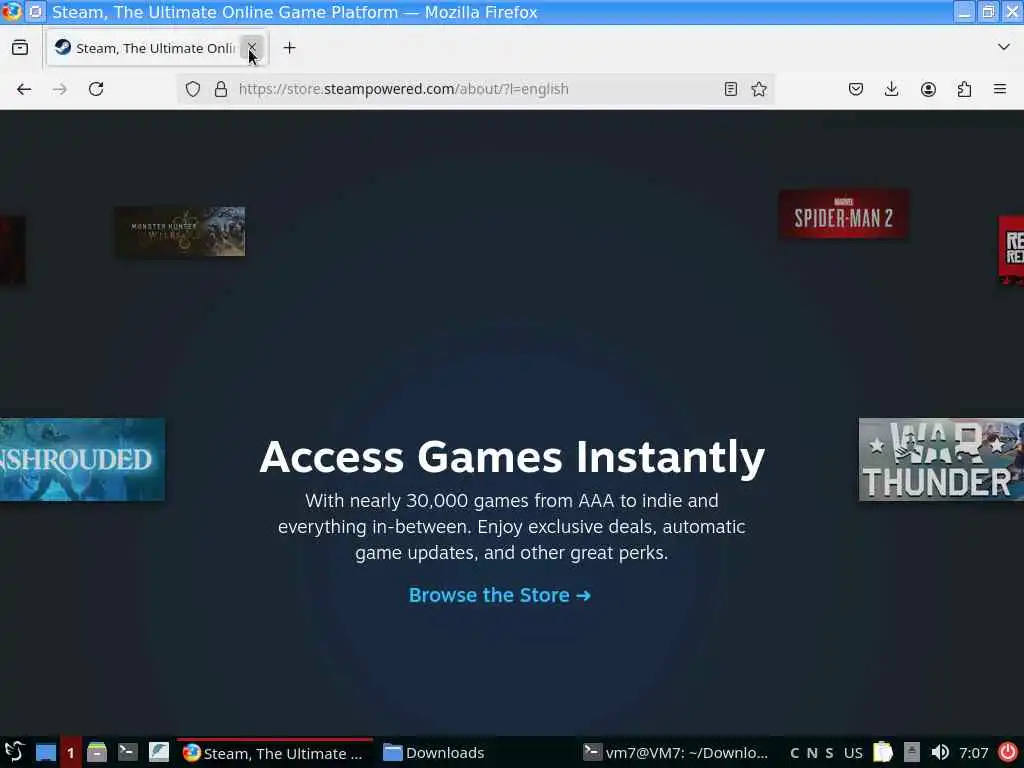Open the volume speaker tray icon
The height and width of the screenshot is (768, 1024).
pyautogui.click(x=940, y=752)
